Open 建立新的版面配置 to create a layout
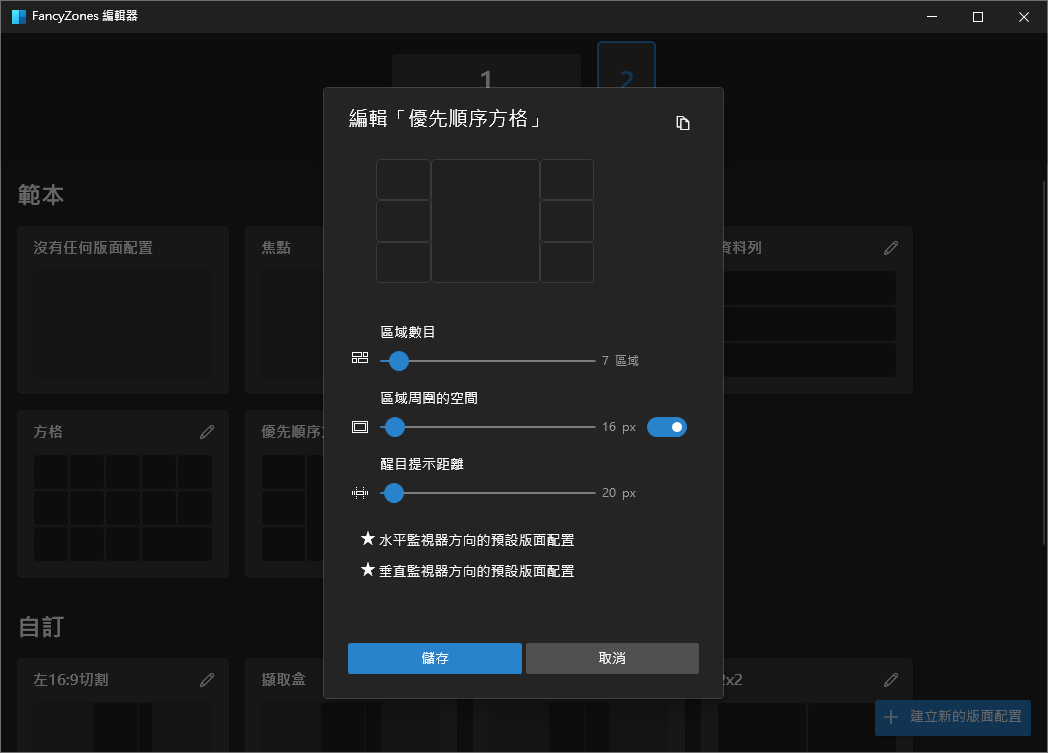 [951, 718]
